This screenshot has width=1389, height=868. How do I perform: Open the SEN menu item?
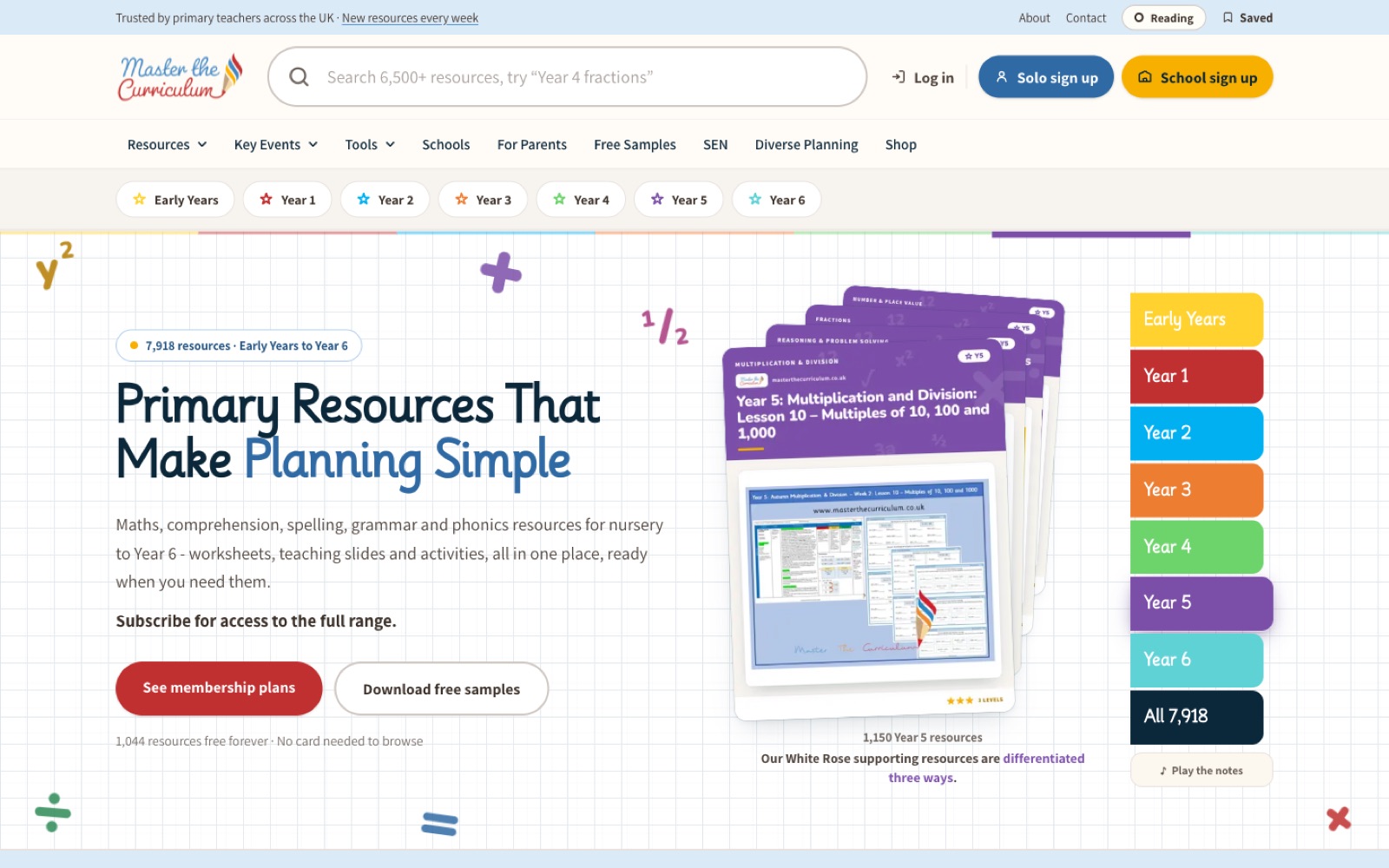pos(715,145)
